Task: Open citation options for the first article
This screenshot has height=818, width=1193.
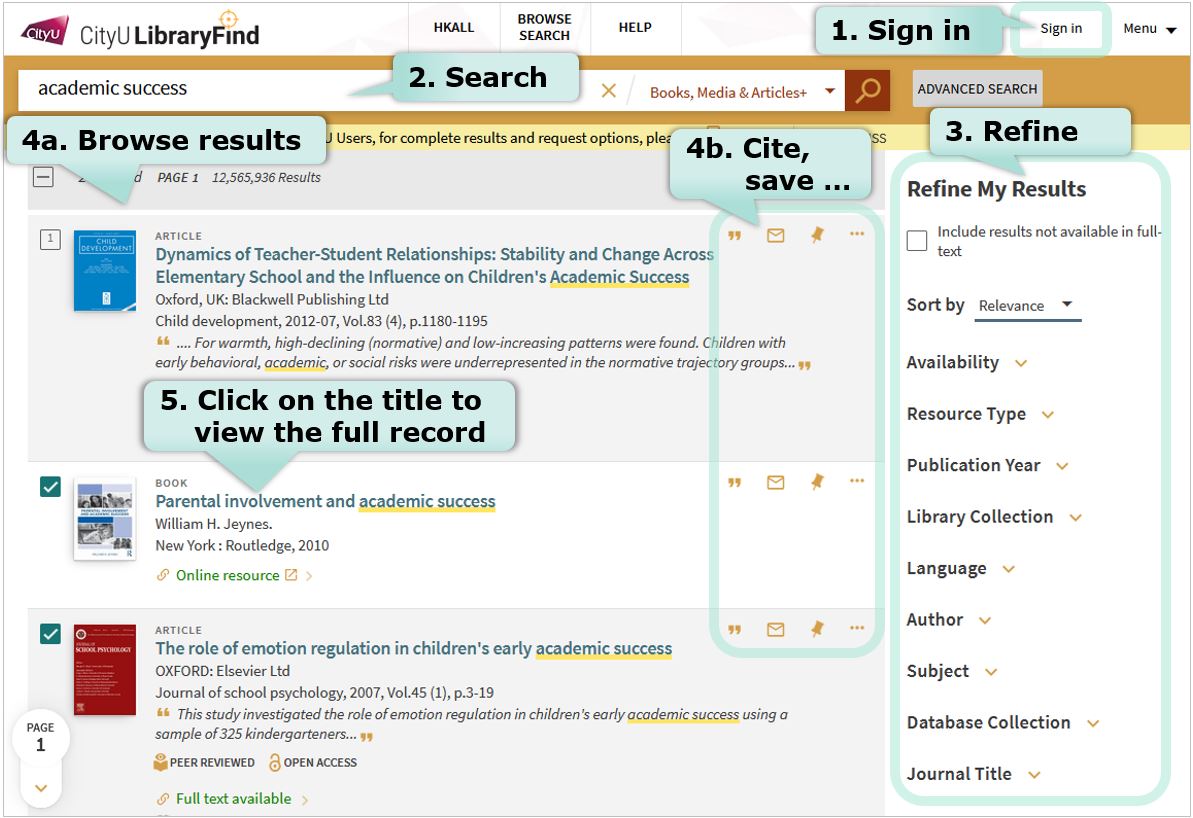Action: 735,234
